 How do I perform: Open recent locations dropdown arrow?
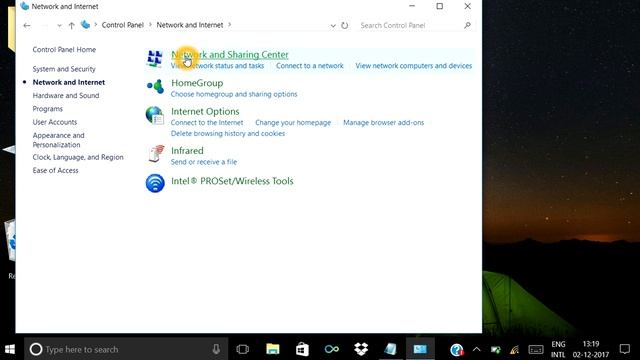click(59, 25)
